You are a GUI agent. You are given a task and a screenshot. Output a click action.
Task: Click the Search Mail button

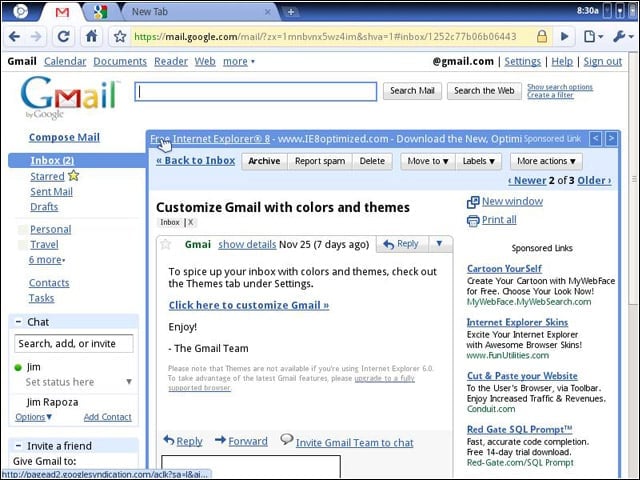click(x=412, y=91)
